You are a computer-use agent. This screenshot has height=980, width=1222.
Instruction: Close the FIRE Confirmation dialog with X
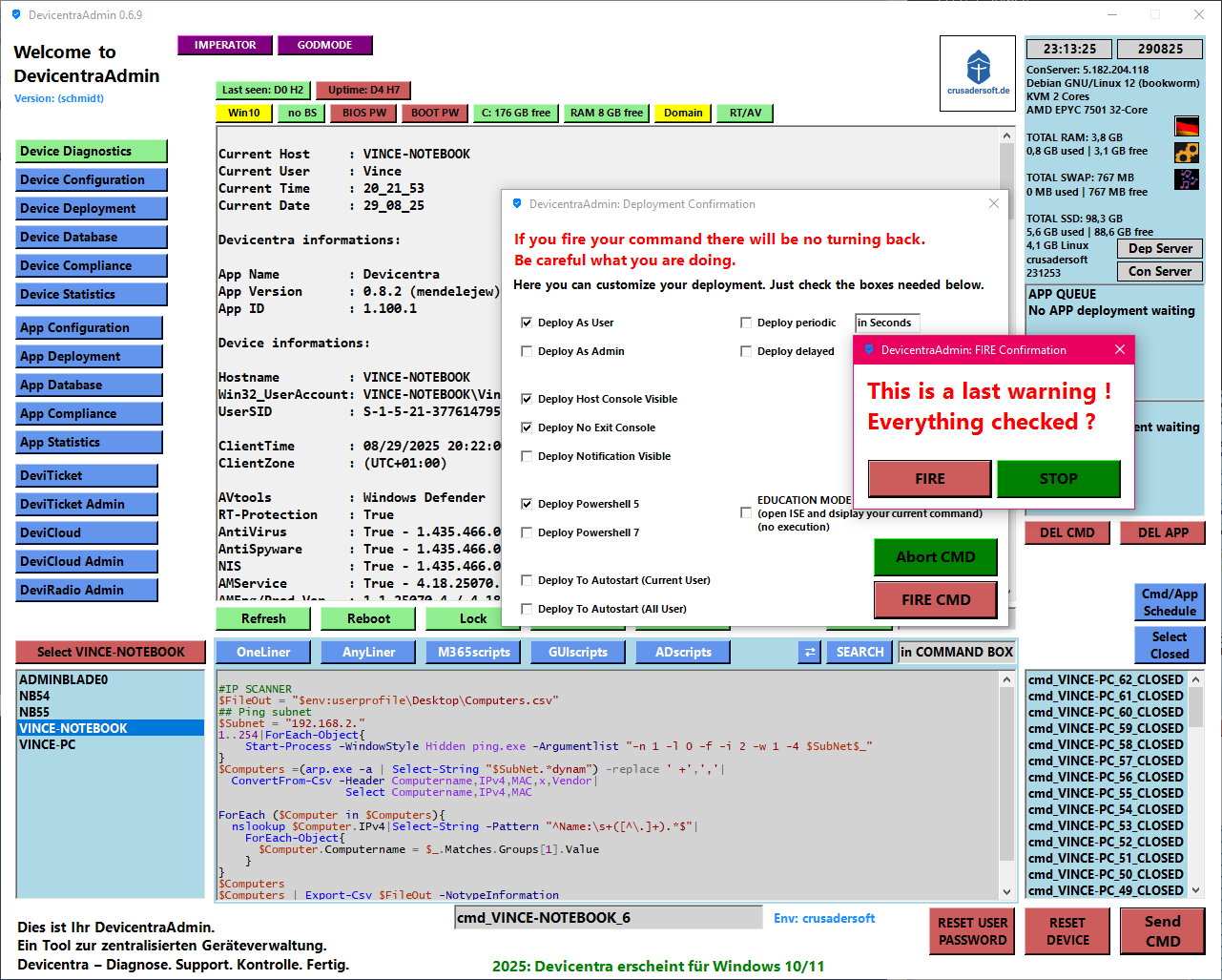[1120, 350]
